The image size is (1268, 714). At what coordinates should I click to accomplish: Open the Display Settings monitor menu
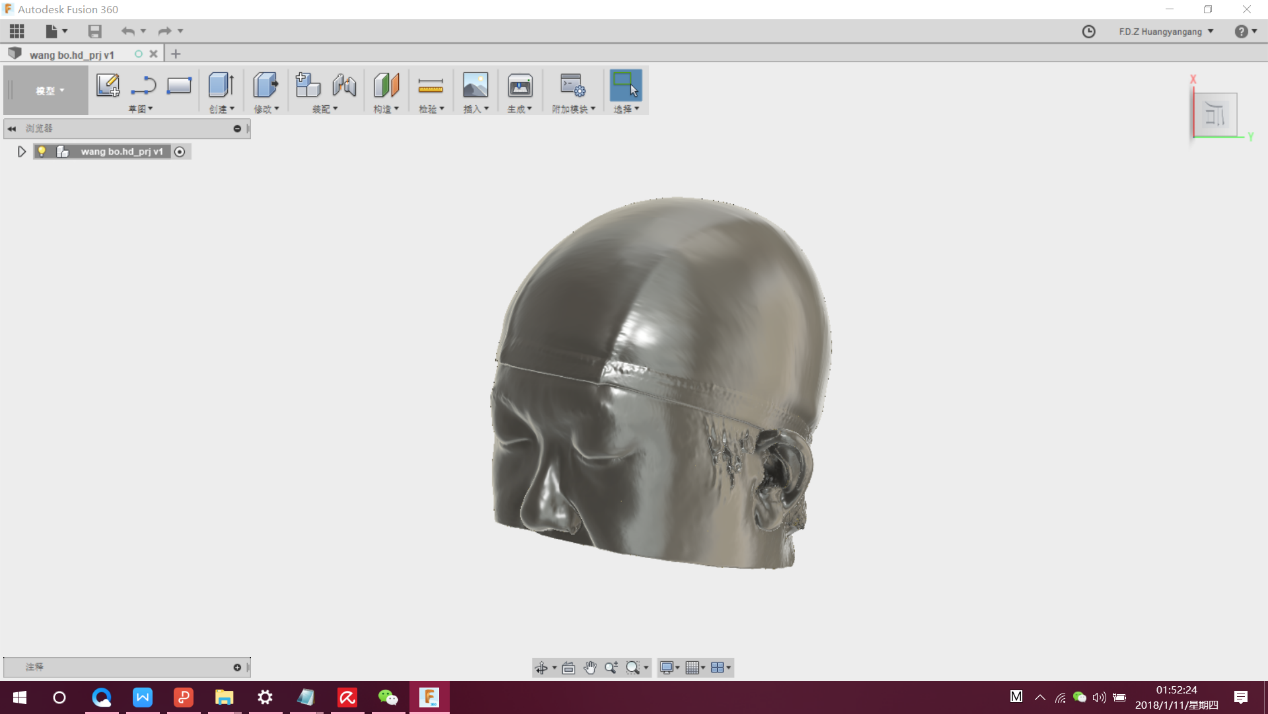tap(669, 668)
